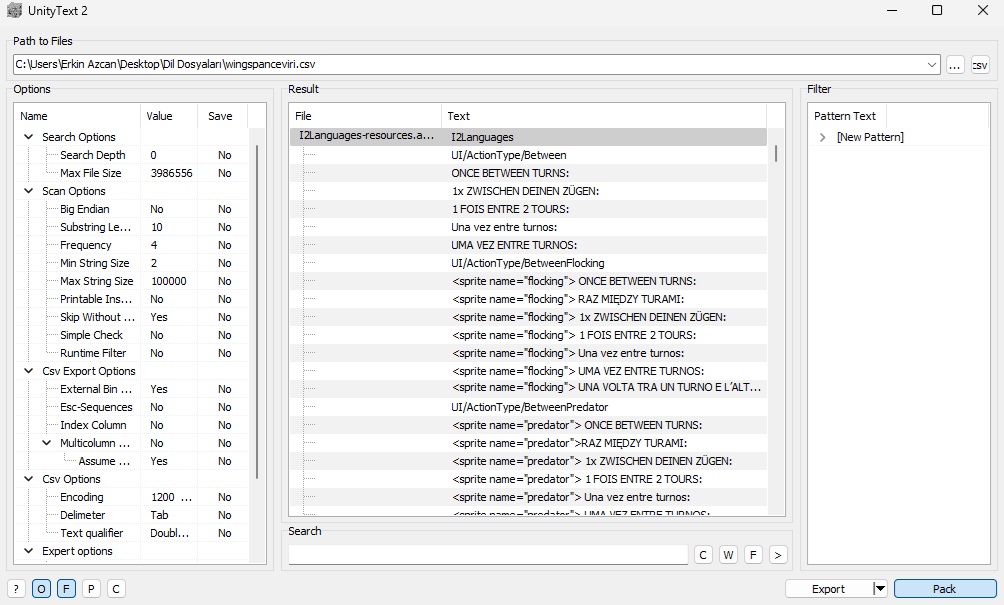Select the 'Una vez entre turnos:' row
This screenshot has width=1004, height=605.
[x=528, y=227]
